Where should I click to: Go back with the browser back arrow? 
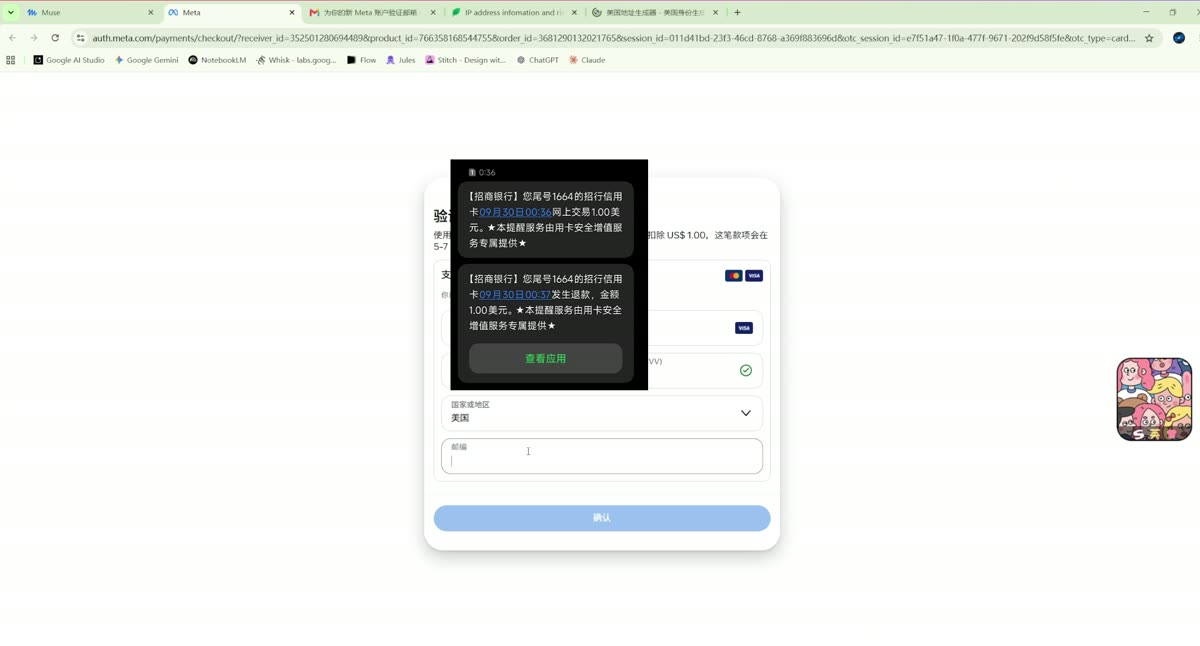coord(12,38)
